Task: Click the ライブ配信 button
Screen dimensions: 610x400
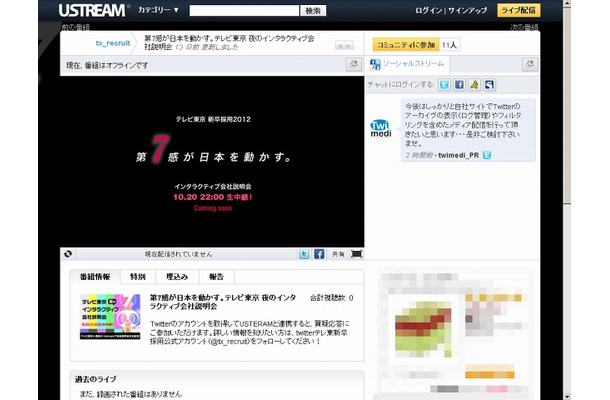Action: click(519, 10)
